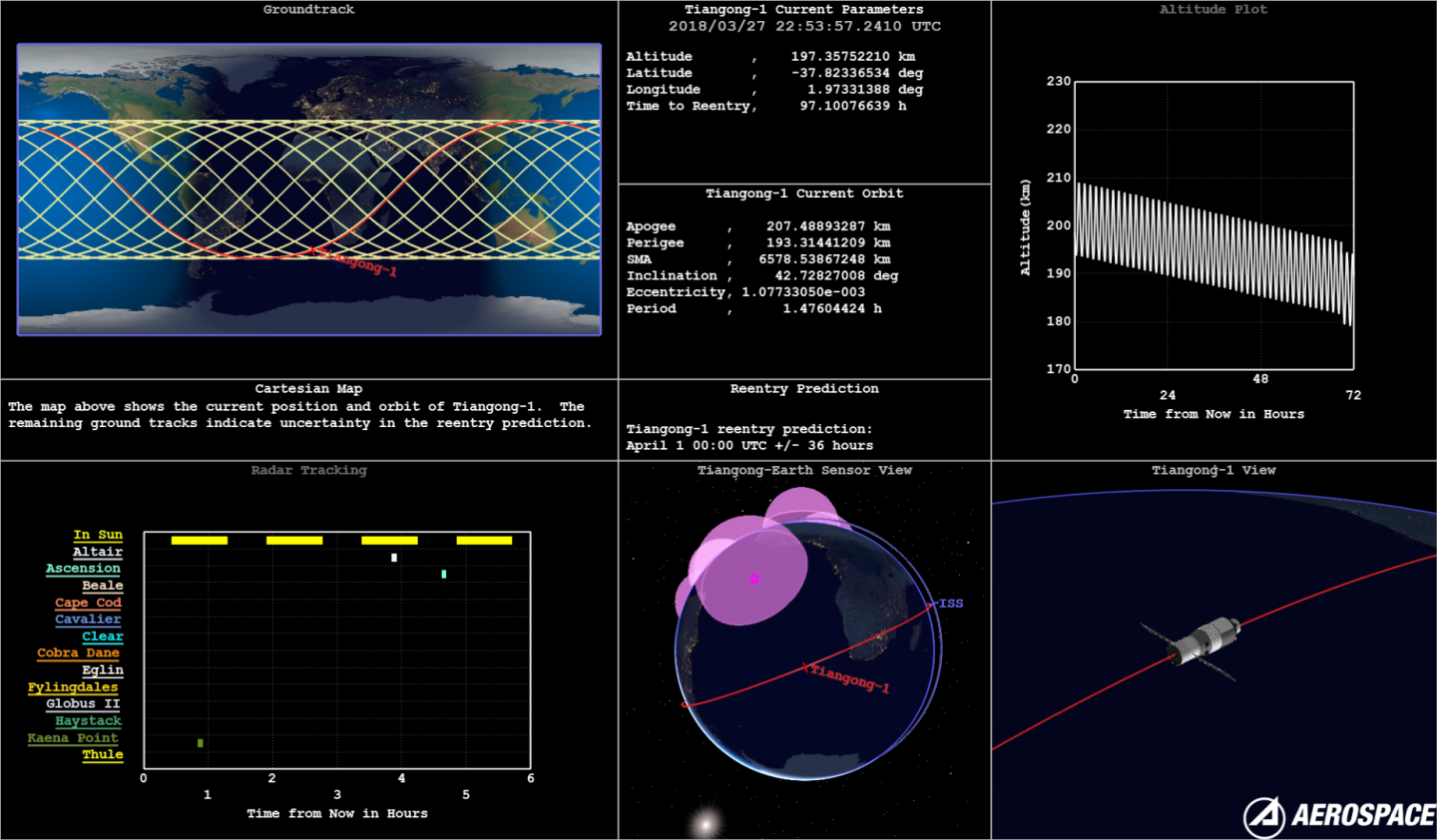This screenshot has height=840, width=1437.
Task: Click the groundtrack world map
Action: pos(309,190)
